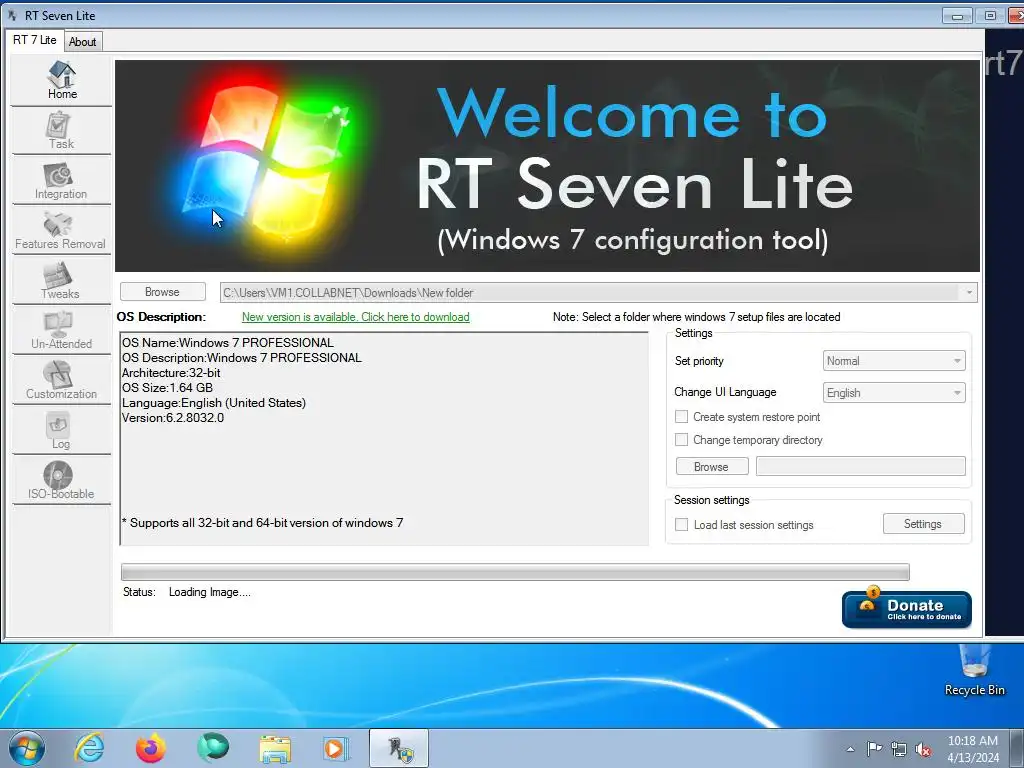The width and height of the screenshot is (1024, 768).
Task: Expand the setup folder path dropdown
Action: (x=969, y=293)
